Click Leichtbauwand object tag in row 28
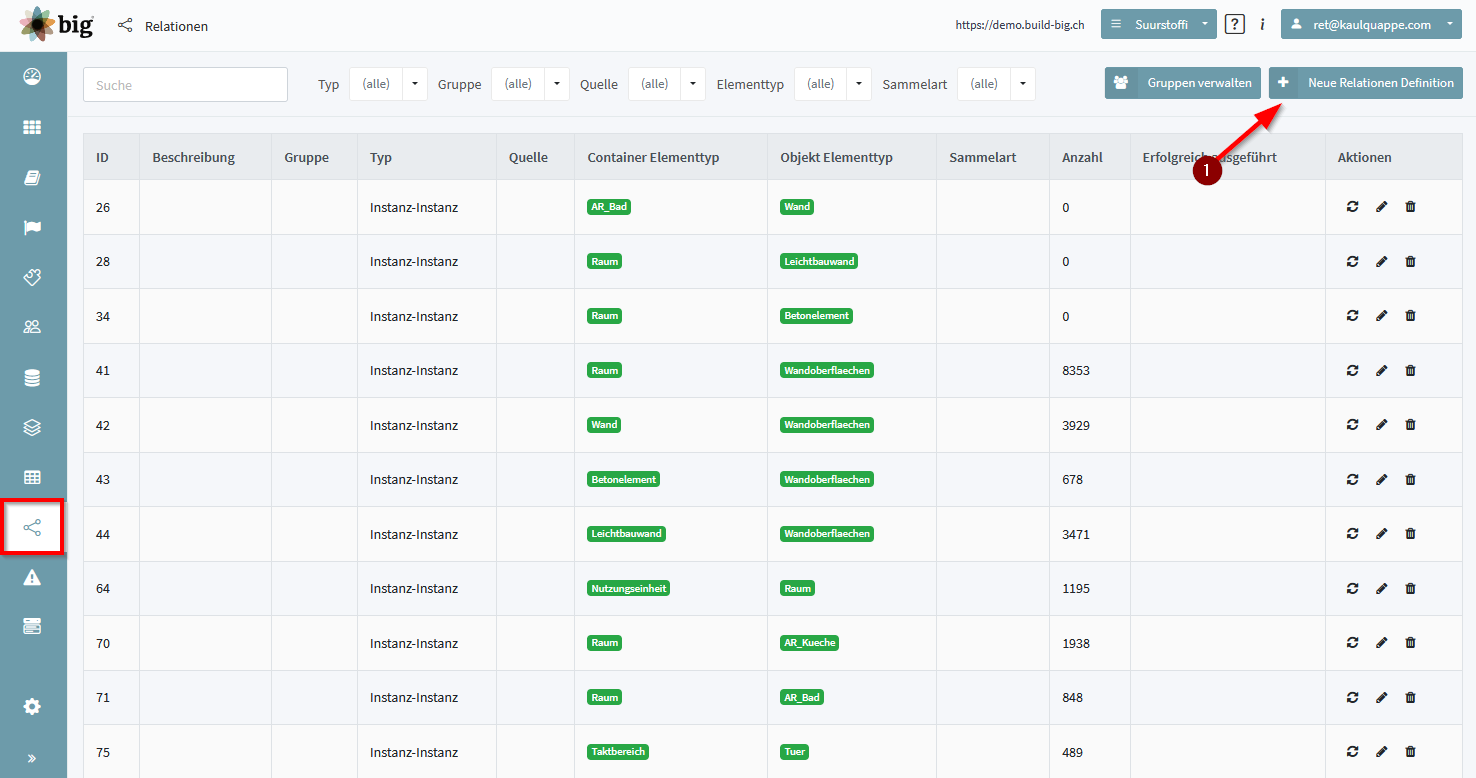1476x778 pixels. pyautogui.click(x=819, y=261)
